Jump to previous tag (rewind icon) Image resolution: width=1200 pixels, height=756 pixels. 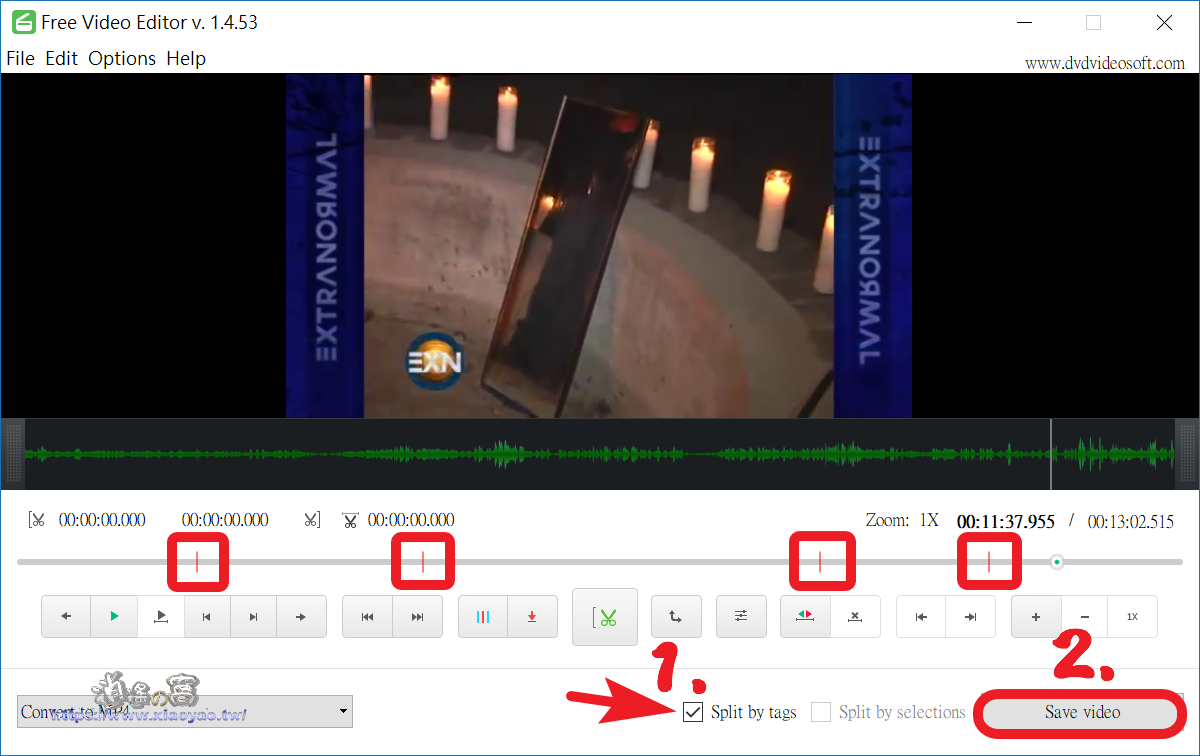(367, 617)
